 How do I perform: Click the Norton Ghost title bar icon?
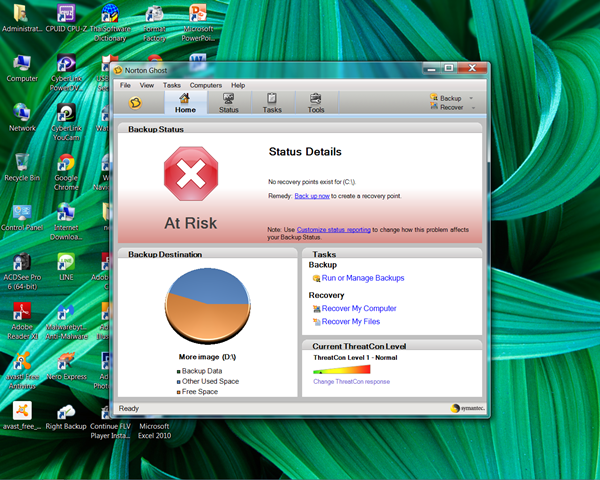click(118, 70)
